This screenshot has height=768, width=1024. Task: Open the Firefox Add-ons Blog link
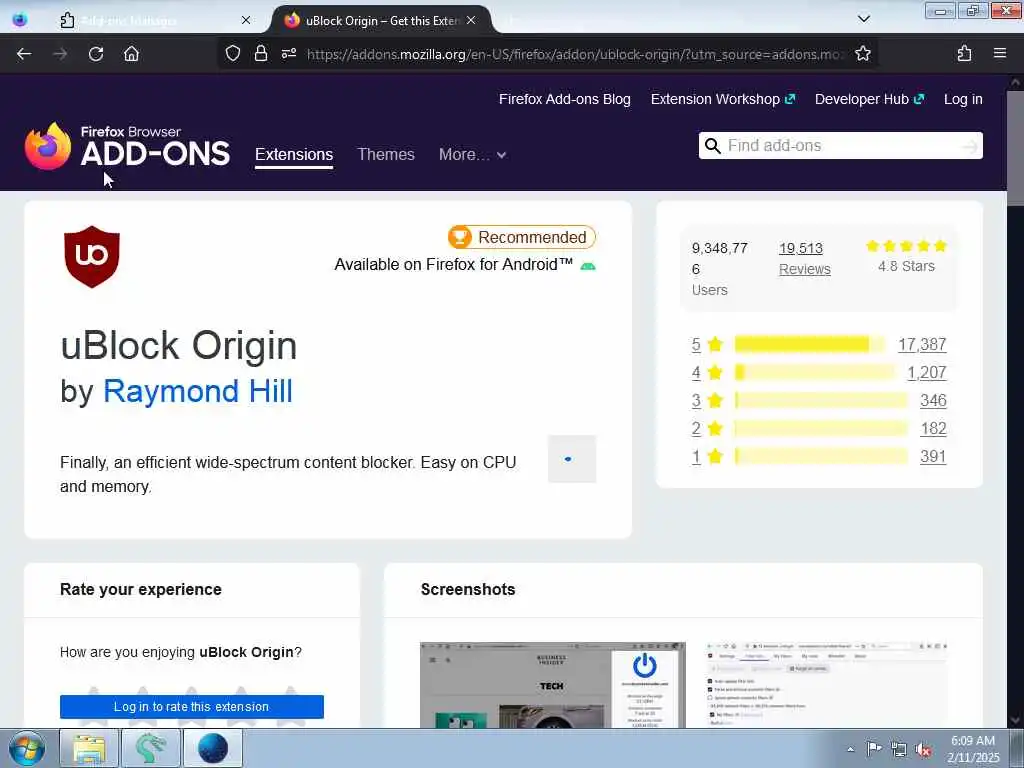click(x=565, y=99)
